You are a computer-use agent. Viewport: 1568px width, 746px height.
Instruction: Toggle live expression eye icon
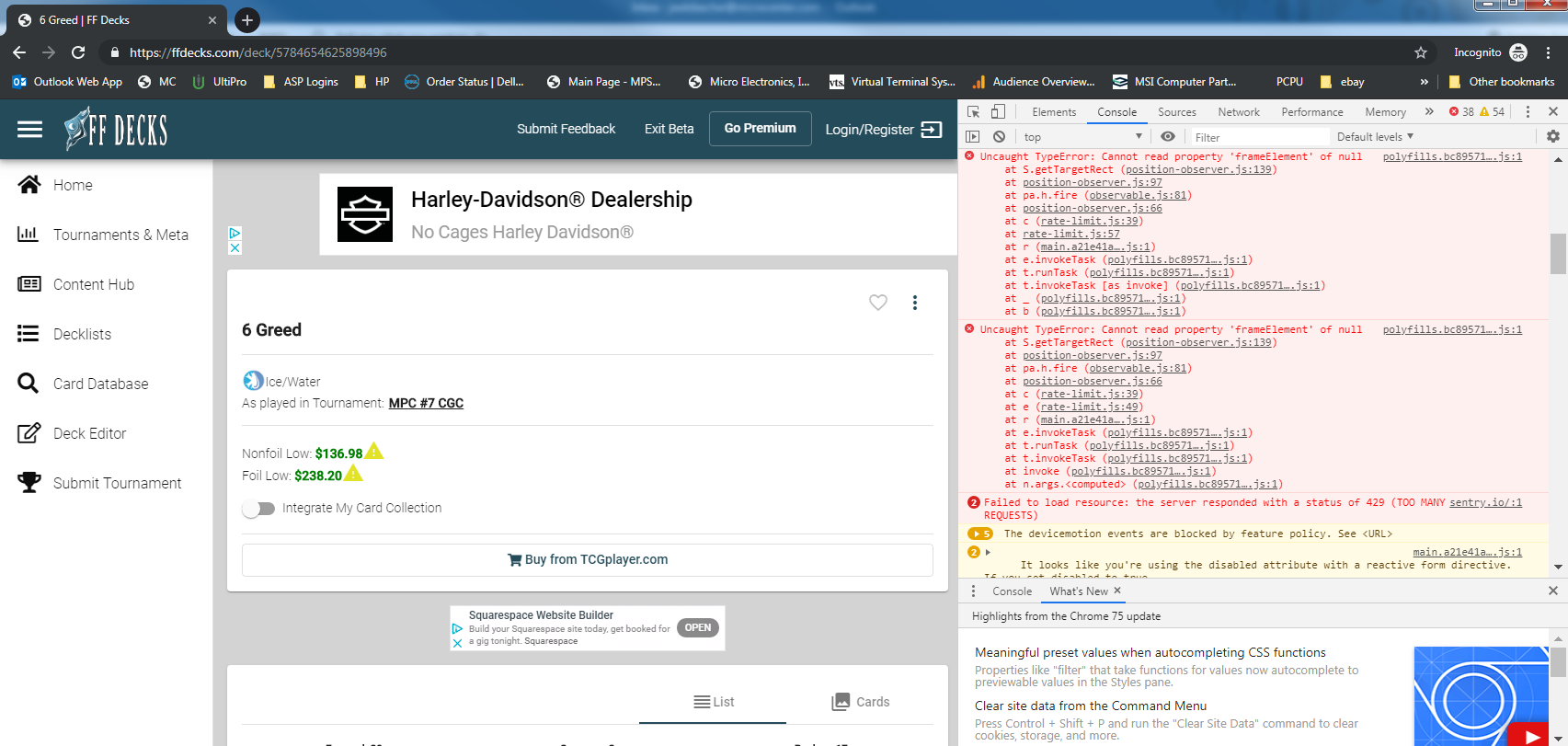[1167, 136]
